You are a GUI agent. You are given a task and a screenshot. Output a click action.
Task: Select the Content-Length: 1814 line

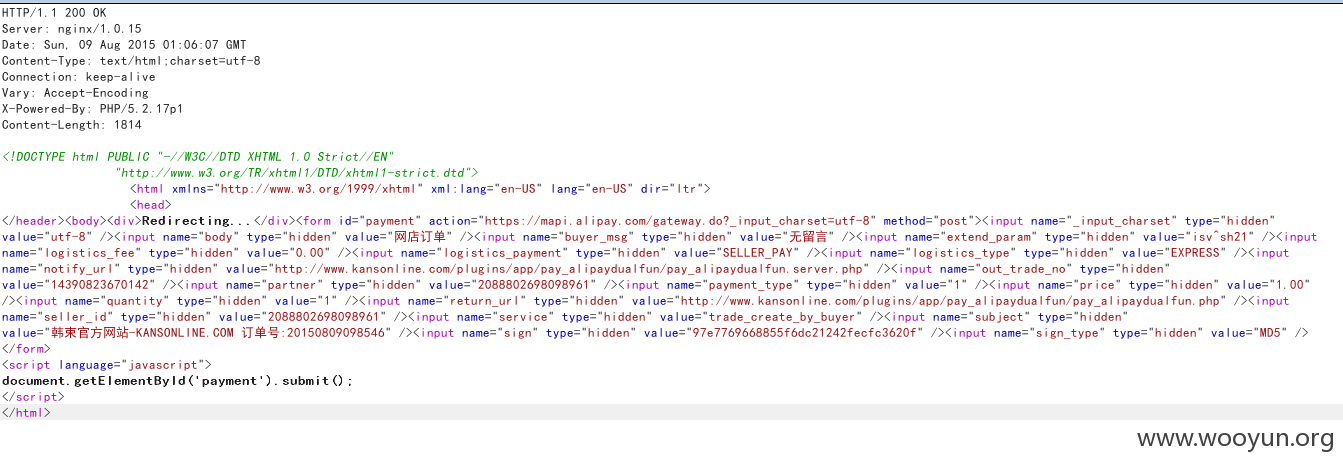(72, 125)
